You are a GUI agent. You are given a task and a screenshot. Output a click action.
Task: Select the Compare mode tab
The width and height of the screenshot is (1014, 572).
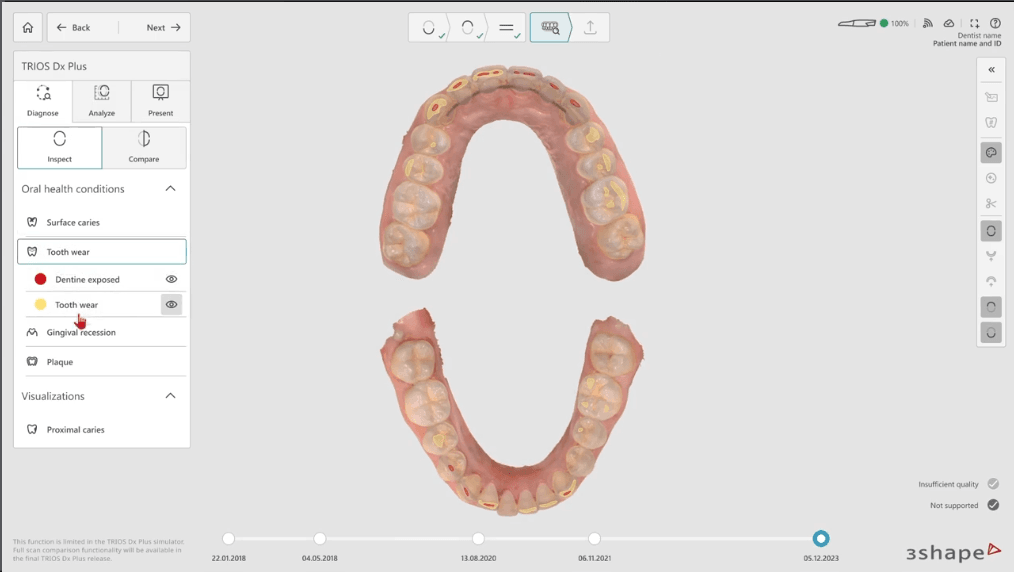(144, 147)
